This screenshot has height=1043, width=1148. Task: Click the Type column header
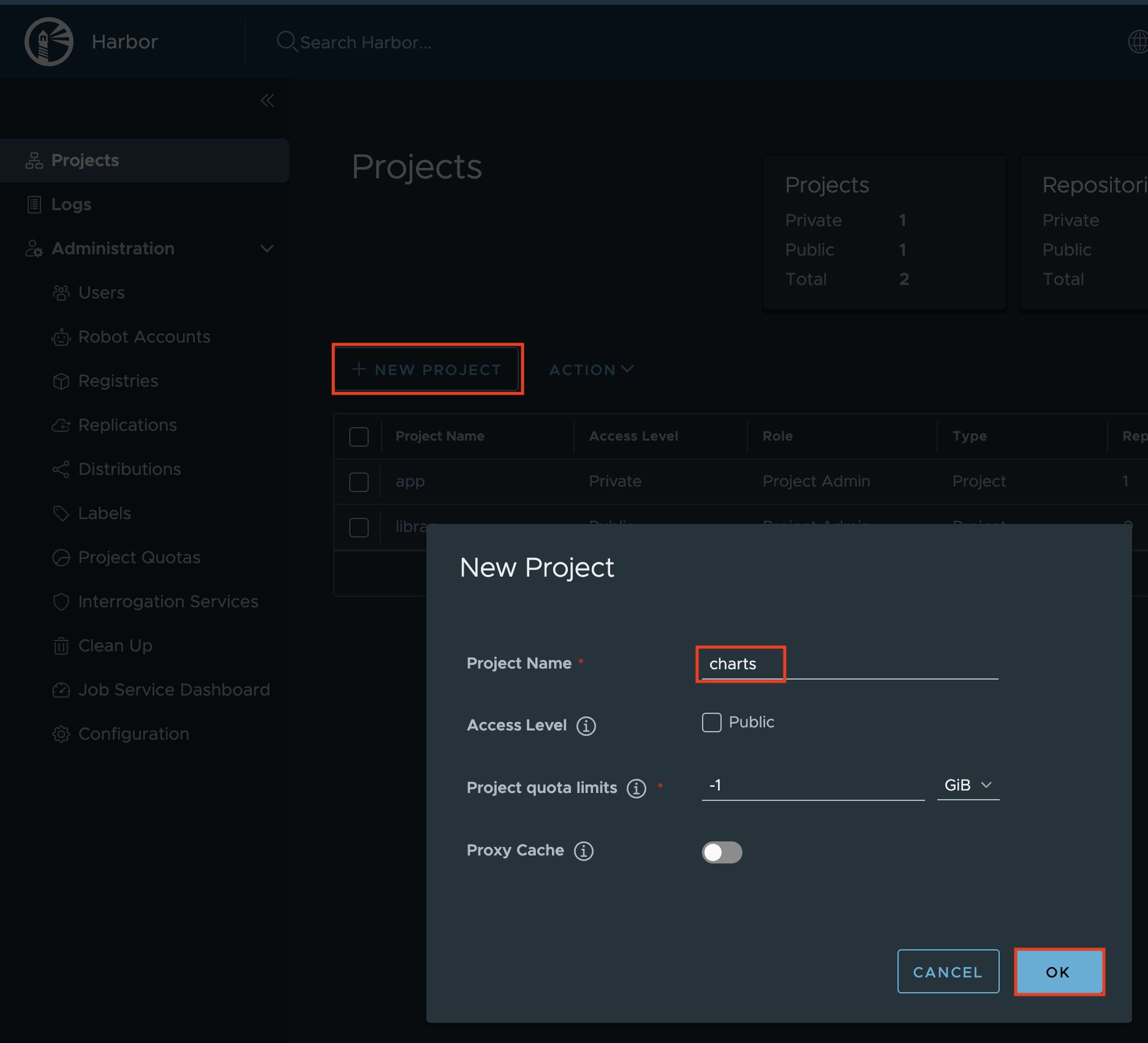pyautogui.click(x=969, y=436)
